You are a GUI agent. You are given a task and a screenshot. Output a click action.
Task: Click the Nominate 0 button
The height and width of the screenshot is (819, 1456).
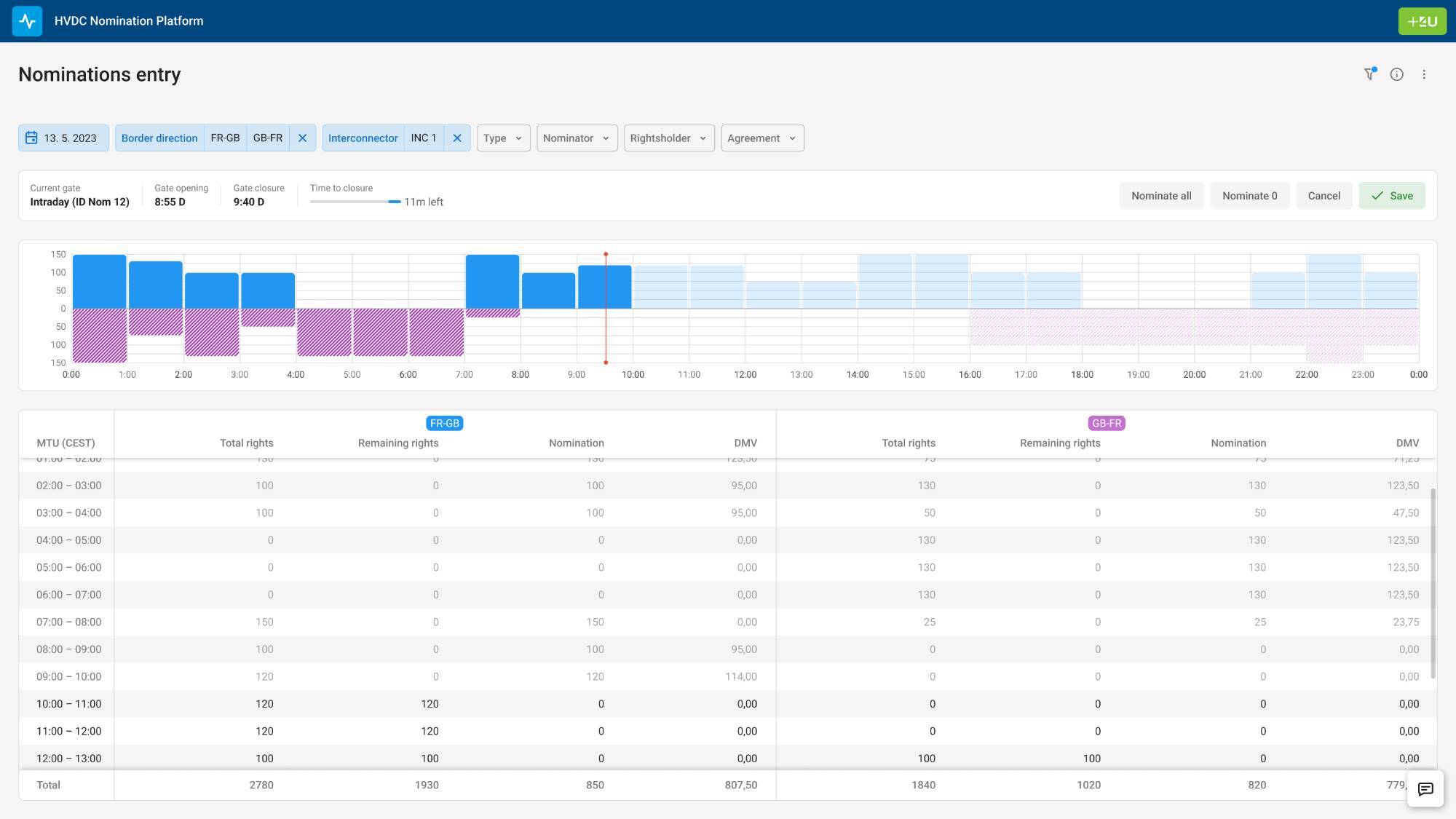pos(1249,196)
